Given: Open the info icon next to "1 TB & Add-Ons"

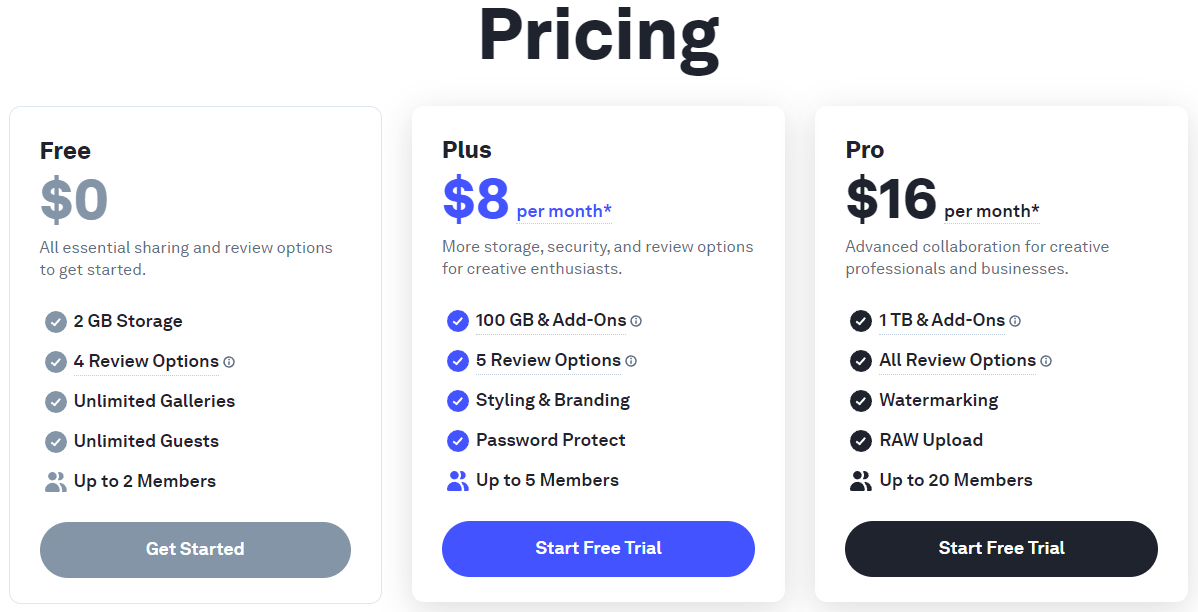Looking at the screenshot, I should point(1015,321).
